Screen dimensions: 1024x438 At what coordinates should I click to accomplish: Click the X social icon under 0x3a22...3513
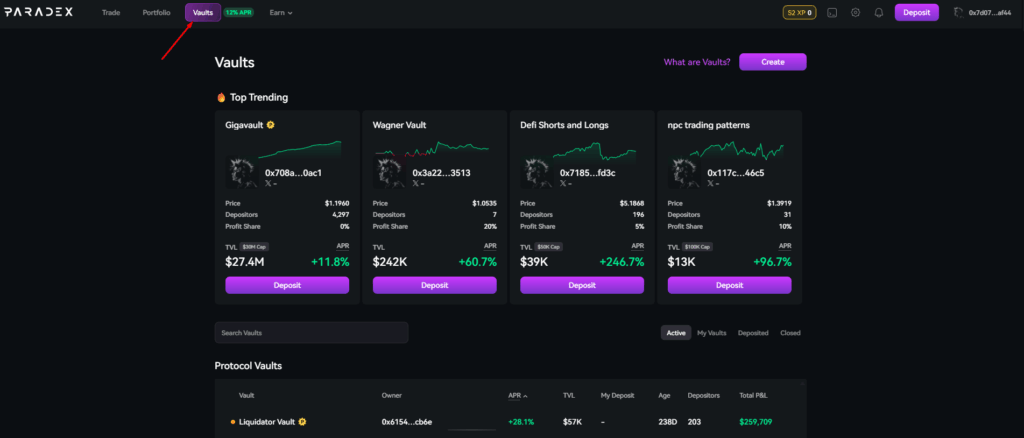416,183
